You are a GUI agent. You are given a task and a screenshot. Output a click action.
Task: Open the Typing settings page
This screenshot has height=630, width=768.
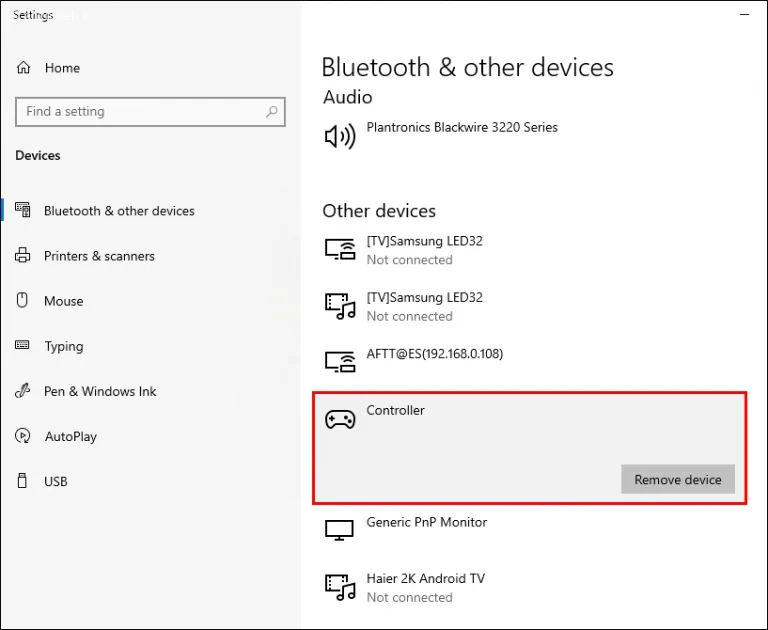[64, 346]
